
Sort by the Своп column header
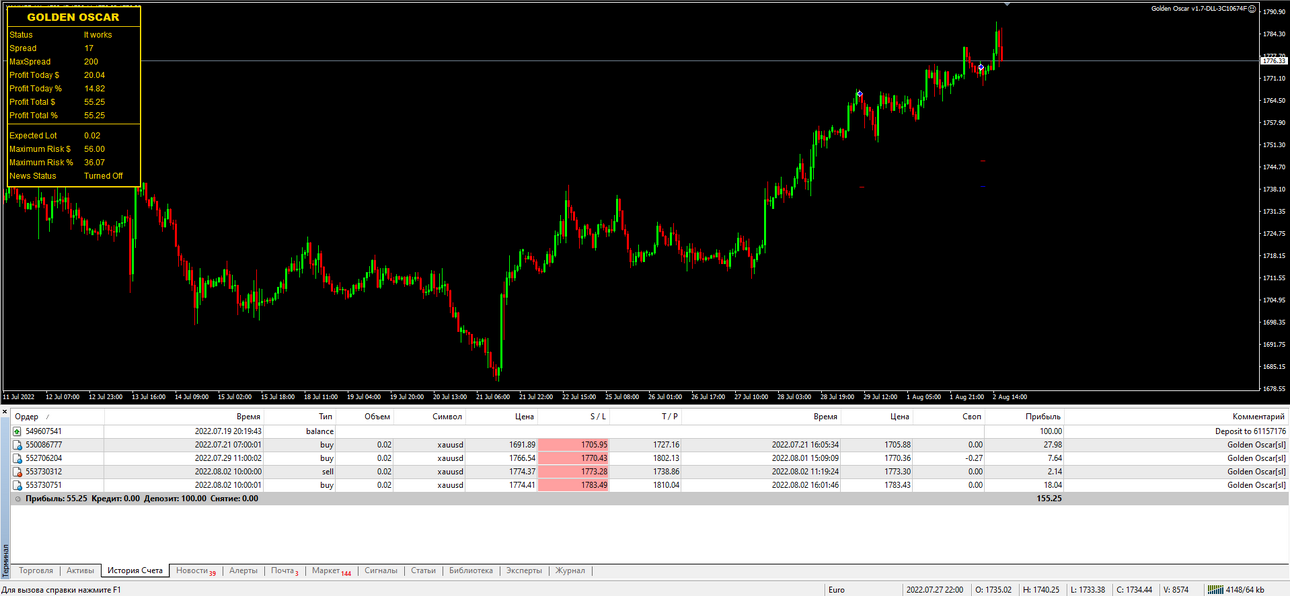click(x=949, y=416)
